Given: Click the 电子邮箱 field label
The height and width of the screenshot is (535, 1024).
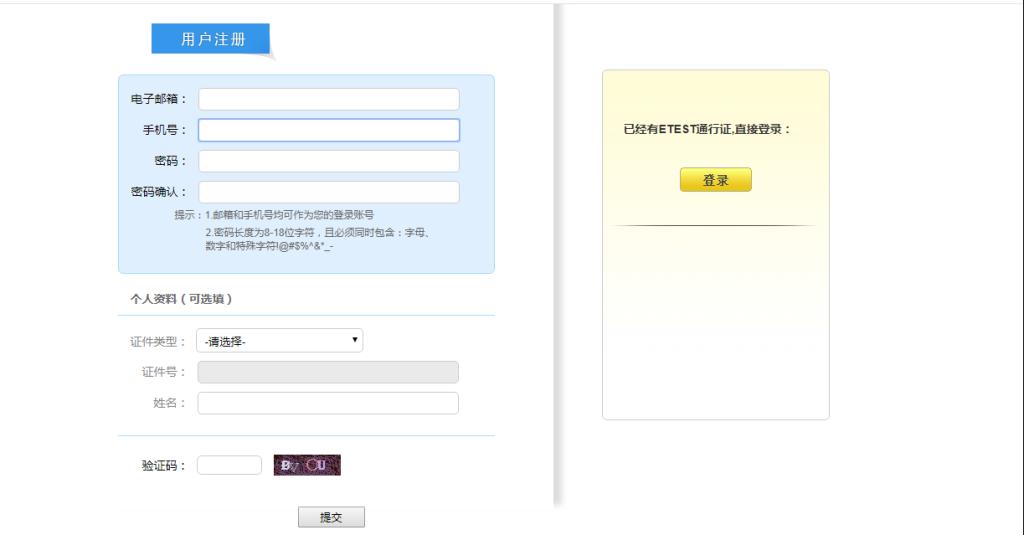Looking at the screenshot, I should [158, 99].
